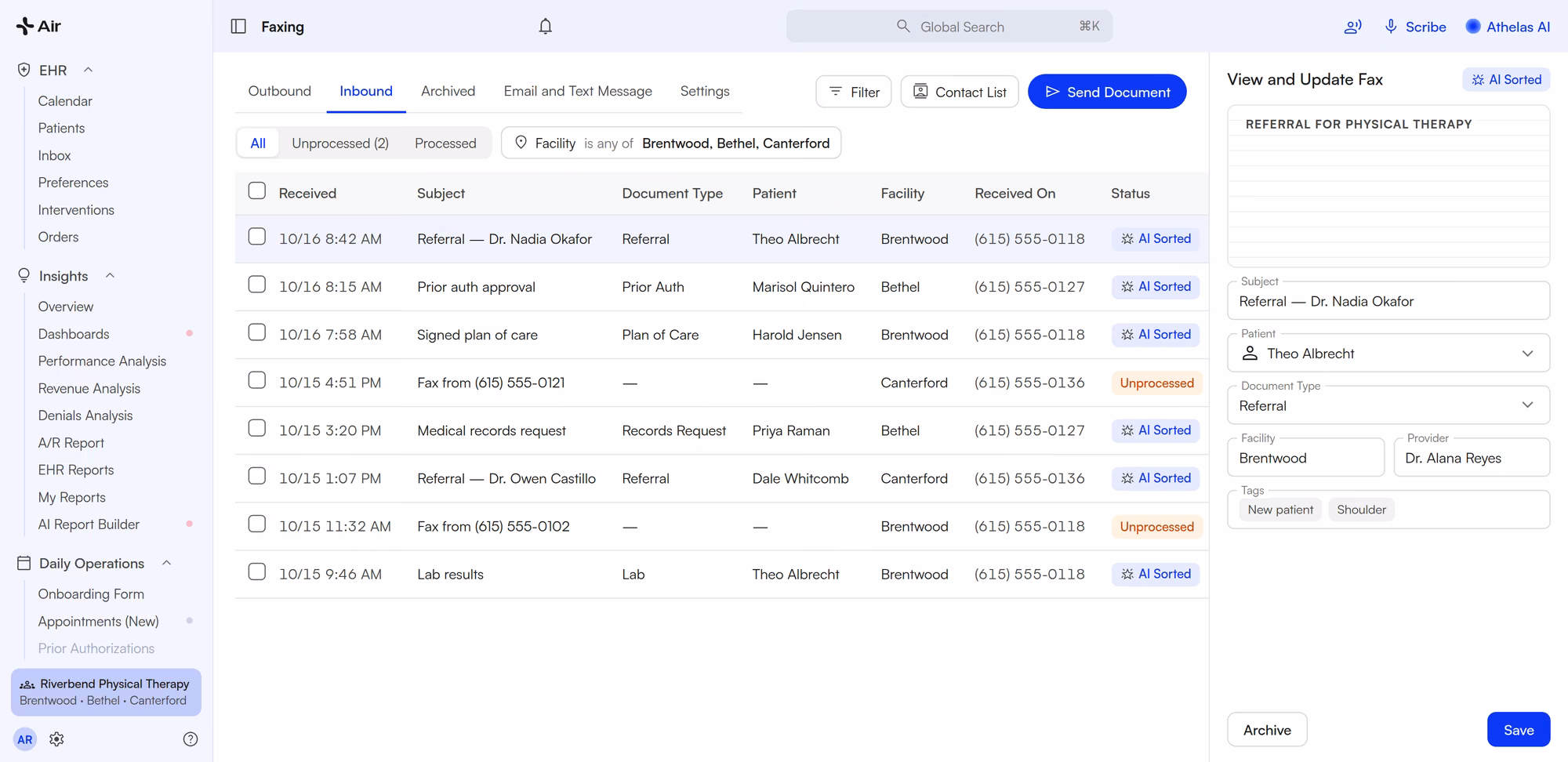
Task: Click the Shoulder tag
Action: click(x=1361, y=510)
